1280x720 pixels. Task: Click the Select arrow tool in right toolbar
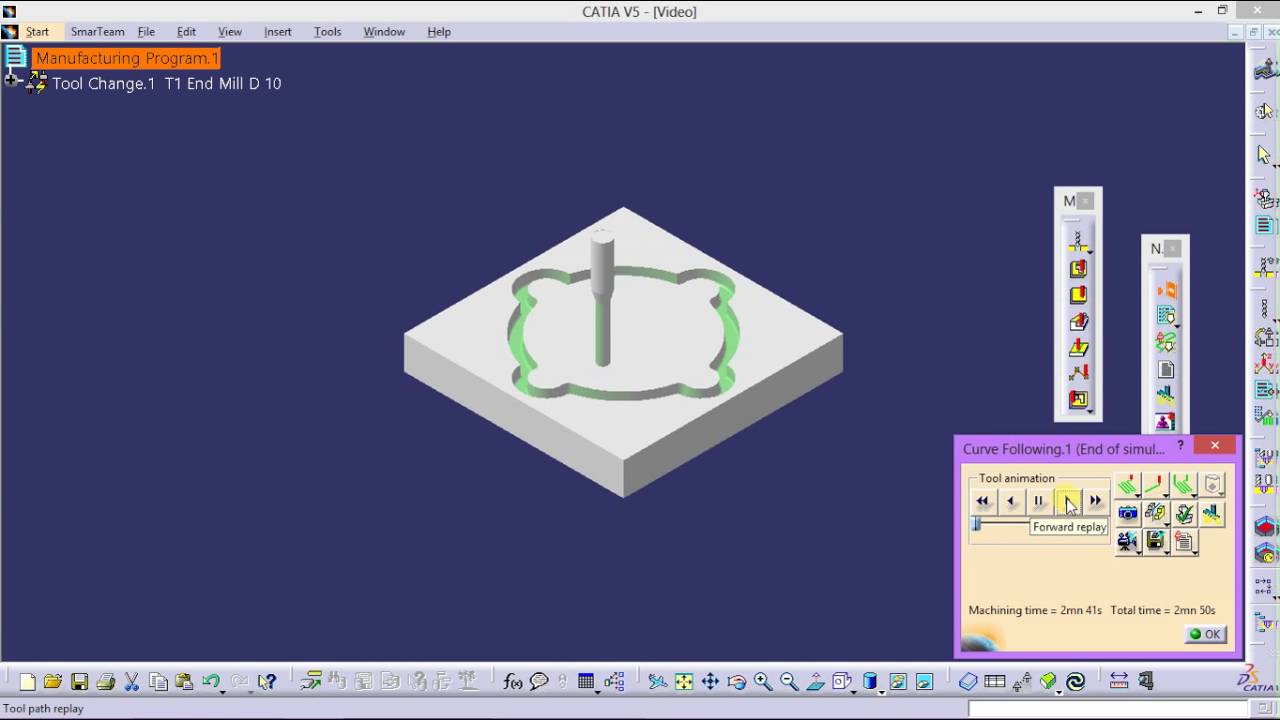1264,155
